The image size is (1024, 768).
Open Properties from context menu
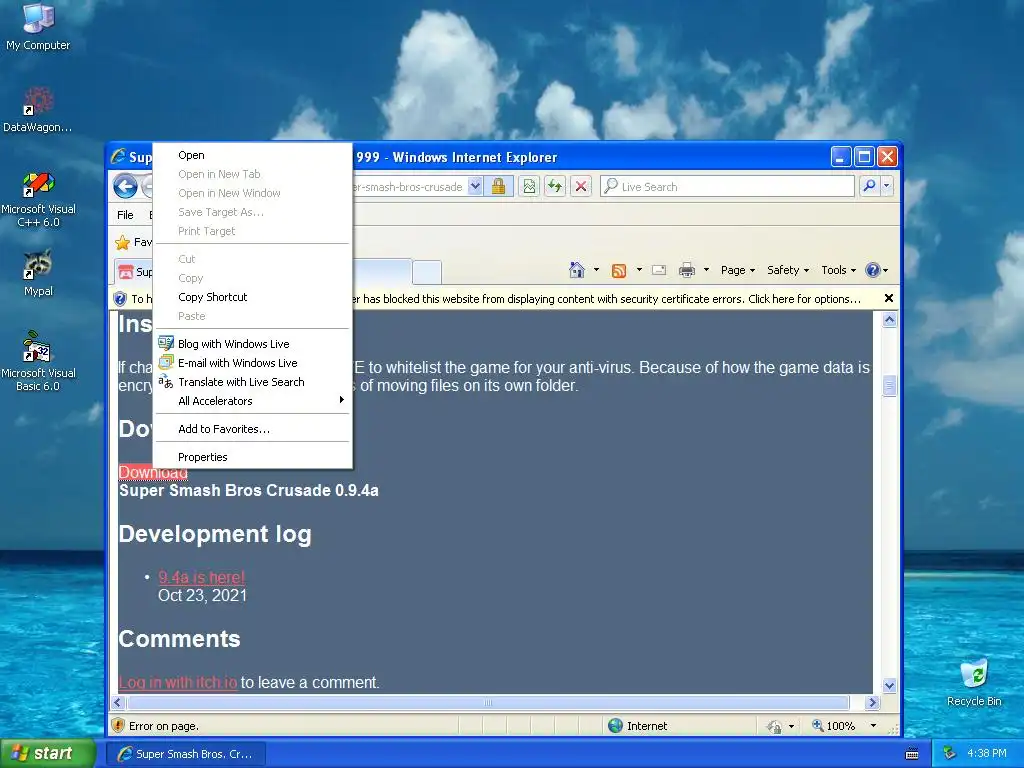click(x=253, y=457)
